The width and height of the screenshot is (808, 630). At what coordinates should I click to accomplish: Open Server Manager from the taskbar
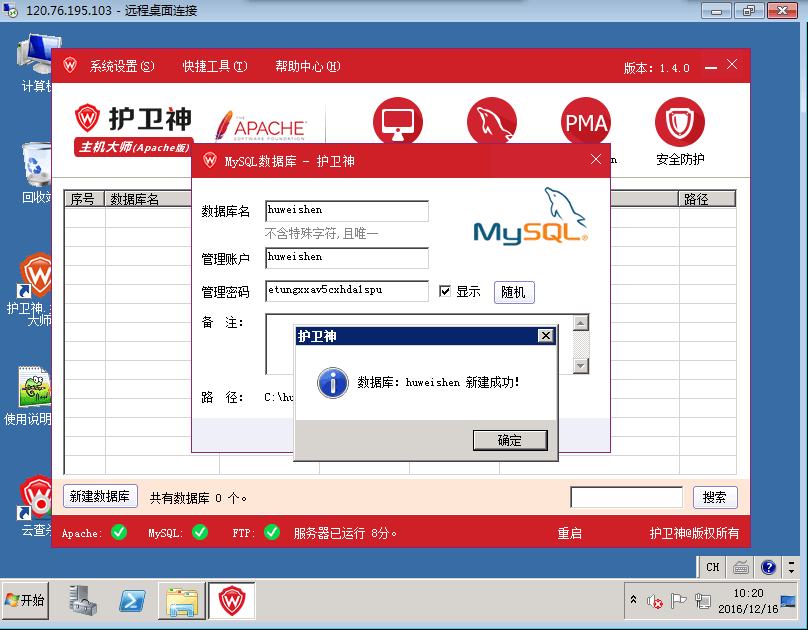point(82,600)
